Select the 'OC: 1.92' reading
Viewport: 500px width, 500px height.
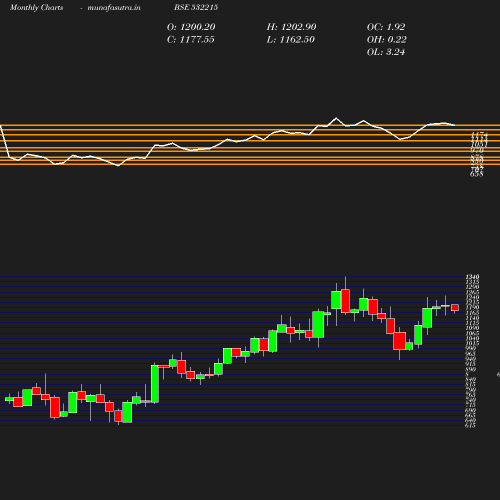(x=386, y=27)
